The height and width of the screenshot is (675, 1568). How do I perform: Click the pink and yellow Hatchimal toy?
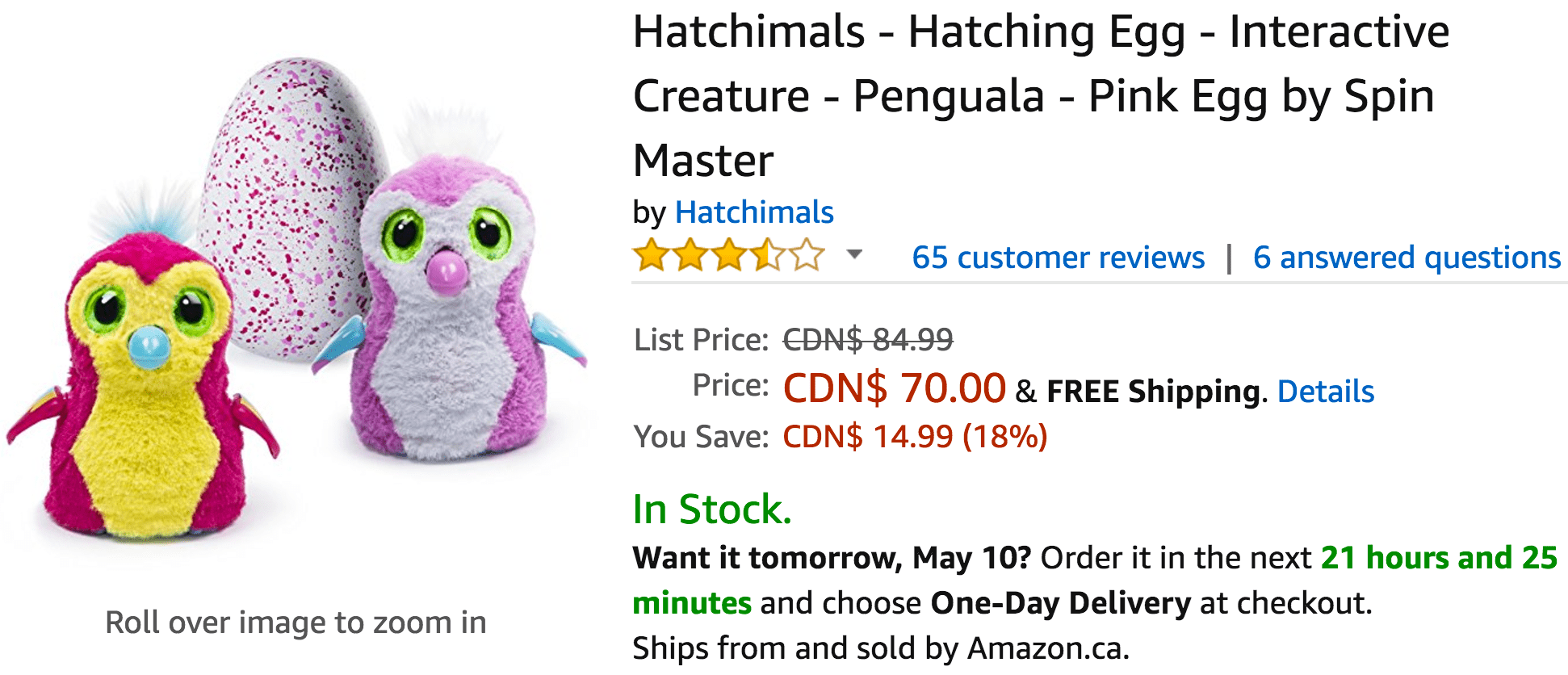145,396
